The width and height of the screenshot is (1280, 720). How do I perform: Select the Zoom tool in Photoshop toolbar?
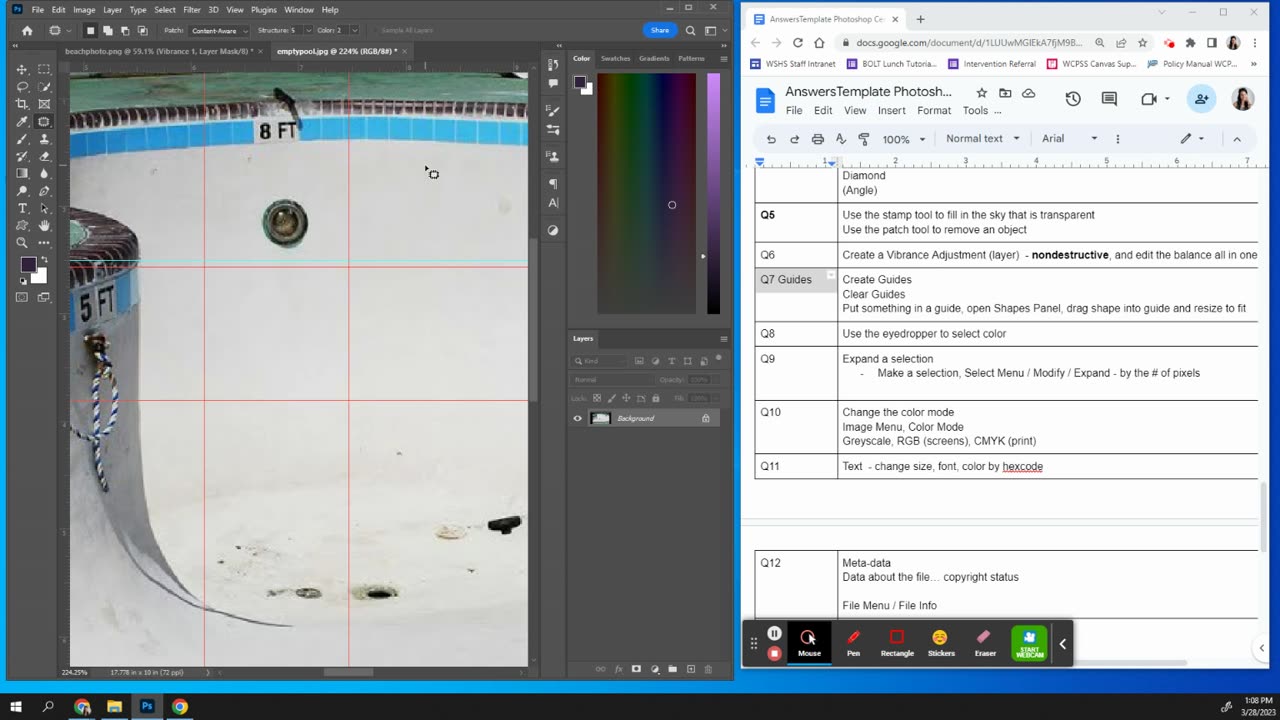[22, 243]
